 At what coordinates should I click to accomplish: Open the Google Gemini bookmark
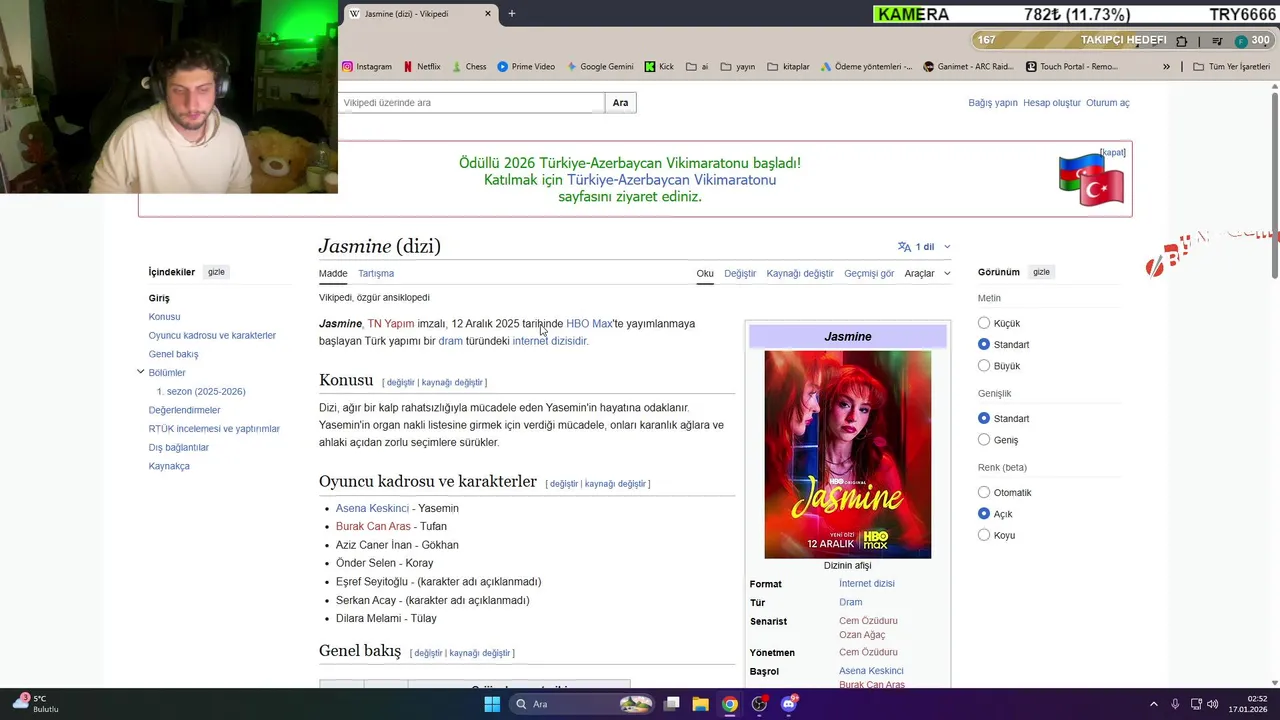600,67
